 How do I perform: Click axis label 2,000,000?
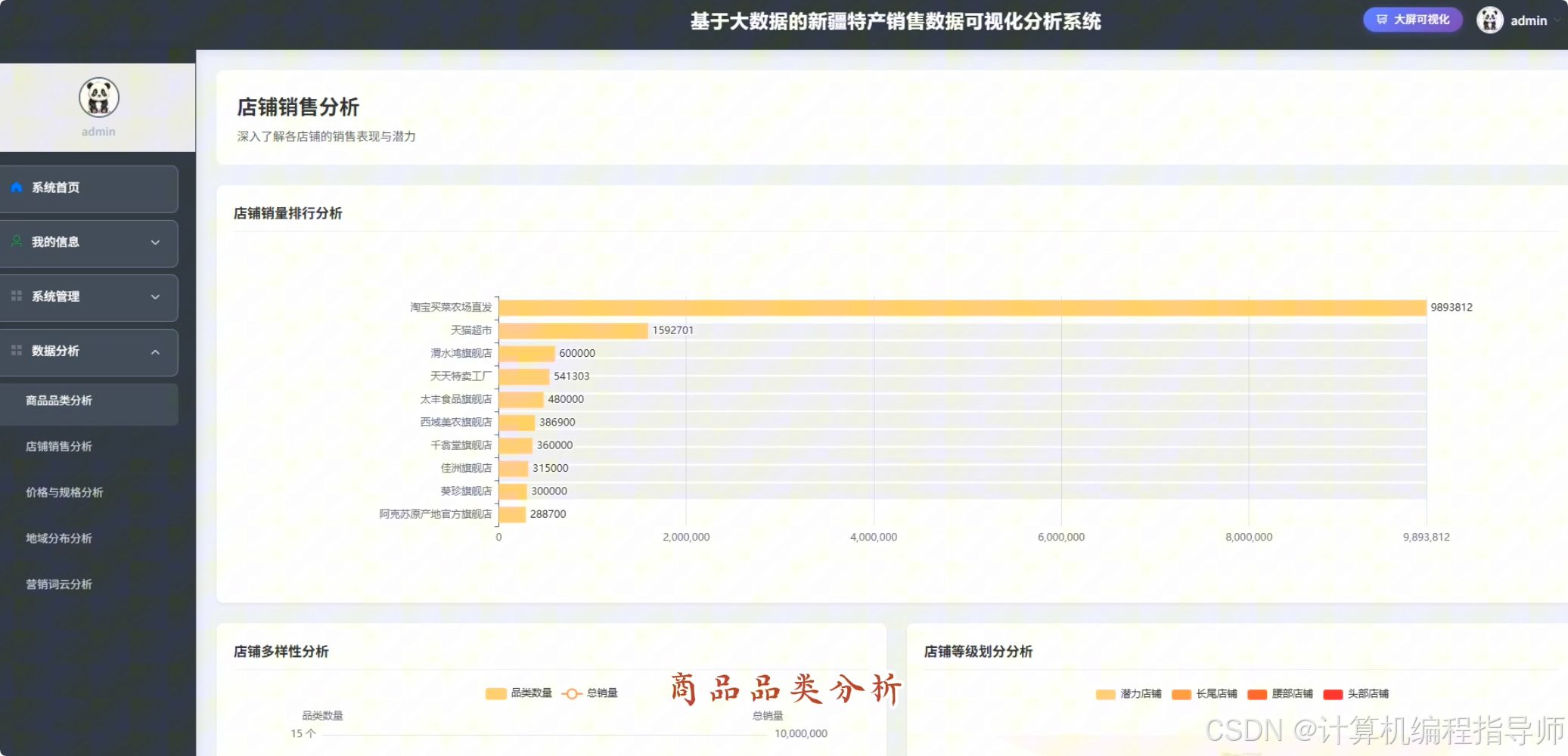tap(686, 537)
